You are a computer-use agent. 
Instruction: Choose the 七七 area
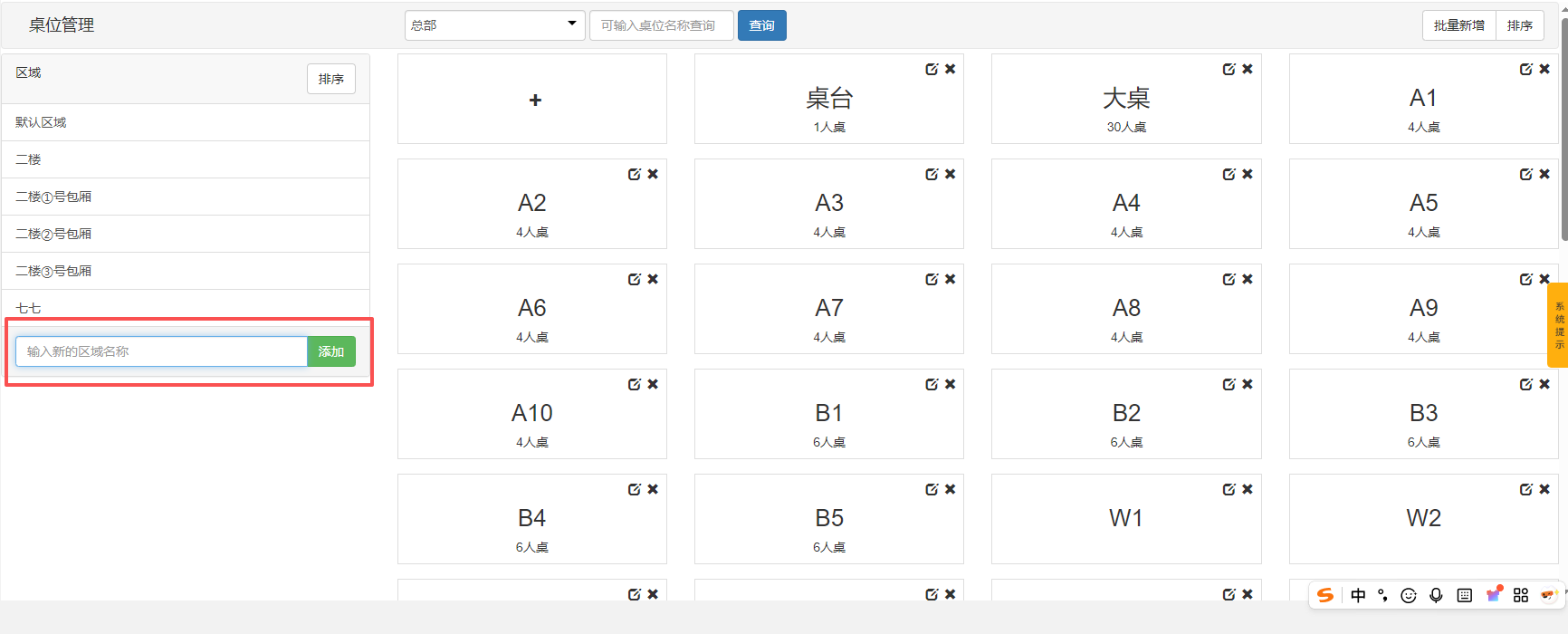coord(28,308)
